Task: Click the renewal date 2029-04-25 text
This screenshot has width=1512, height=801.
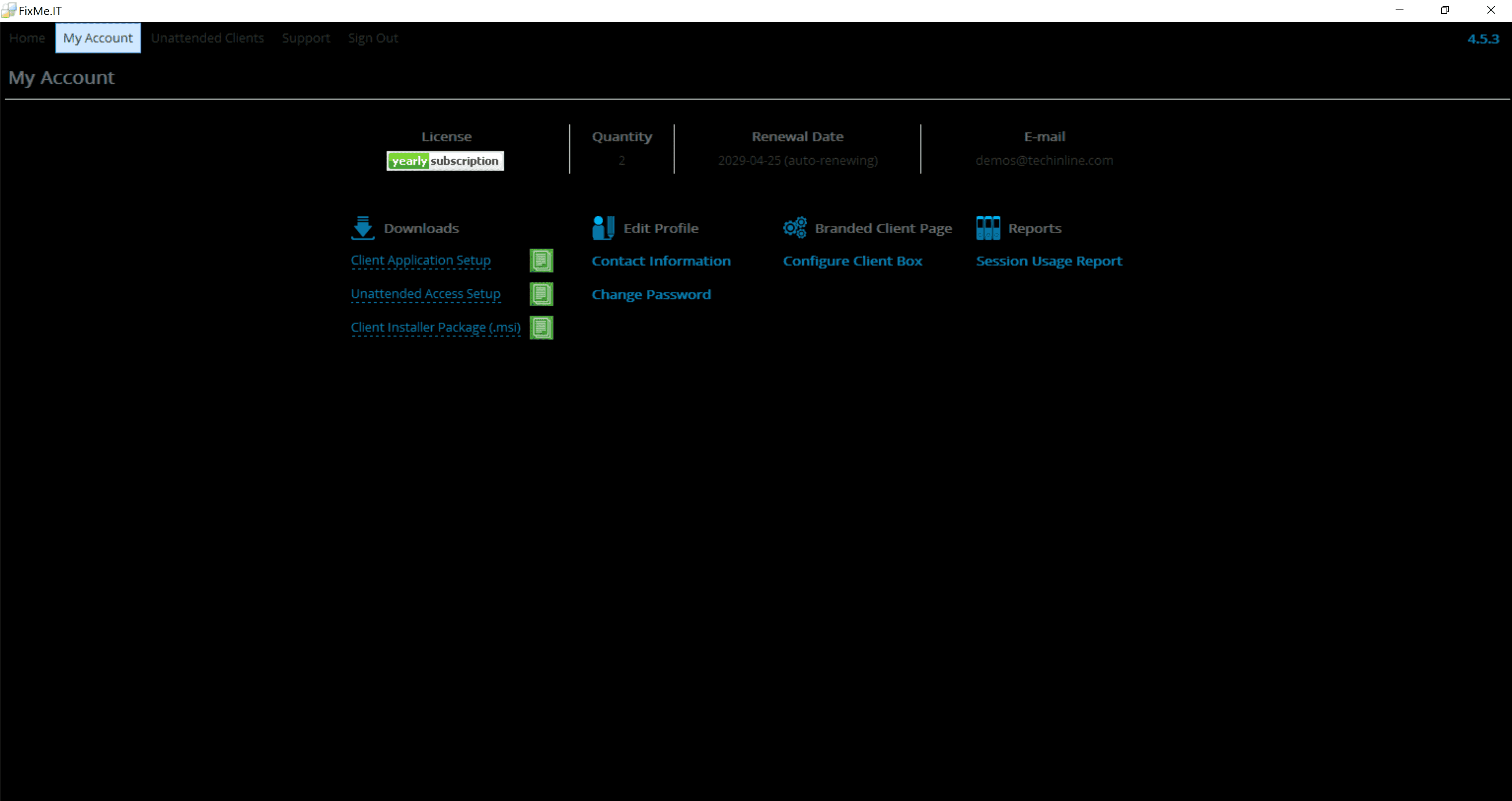Action: 798,160
